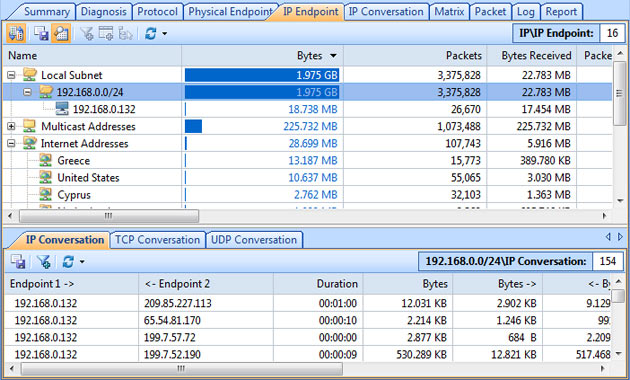Select the Cyprus tree row
This screenshot has width=630, height=380.
(x=307, y=195)
